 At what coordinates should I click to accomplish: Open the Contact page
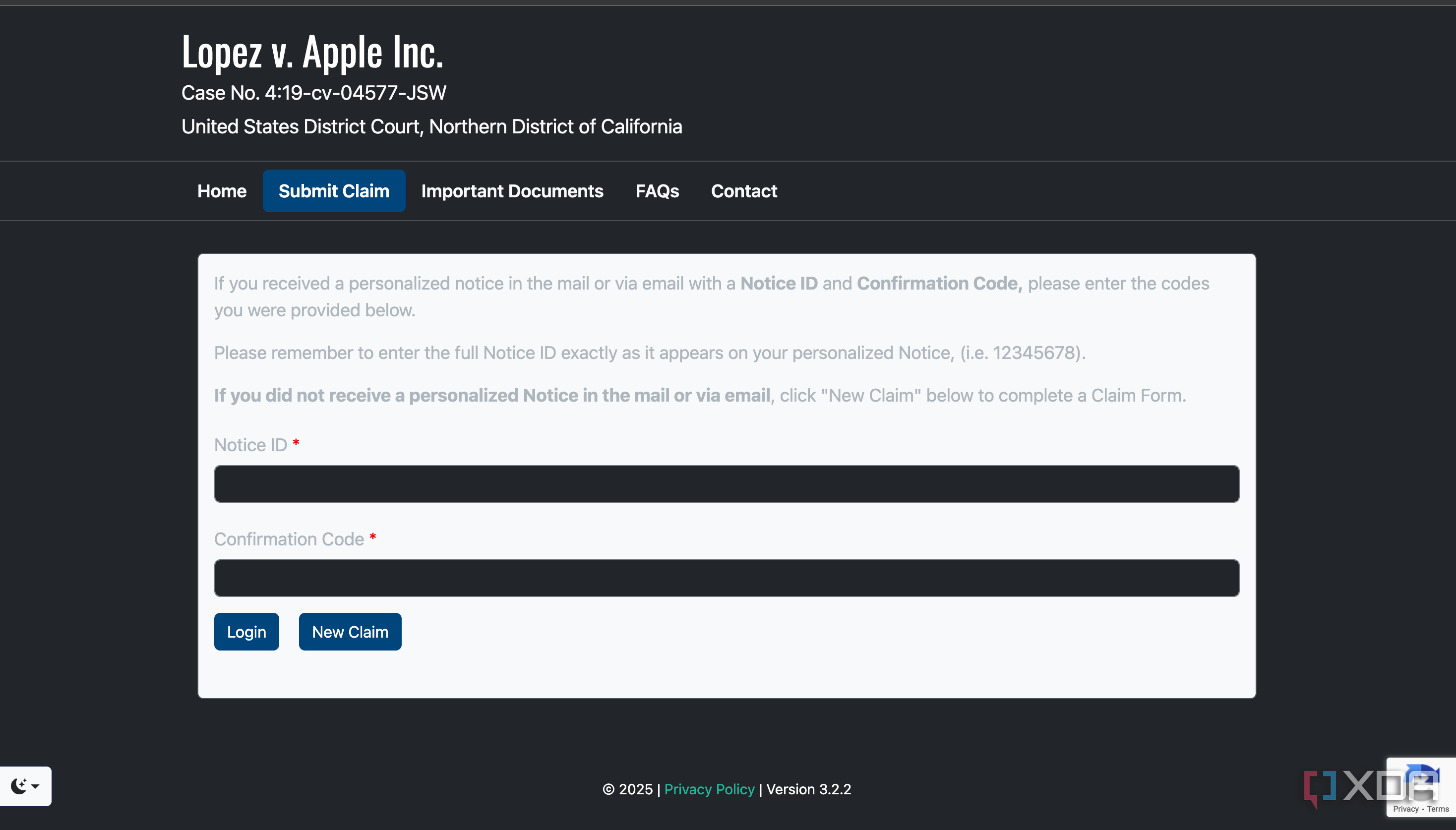click(743, 191)
